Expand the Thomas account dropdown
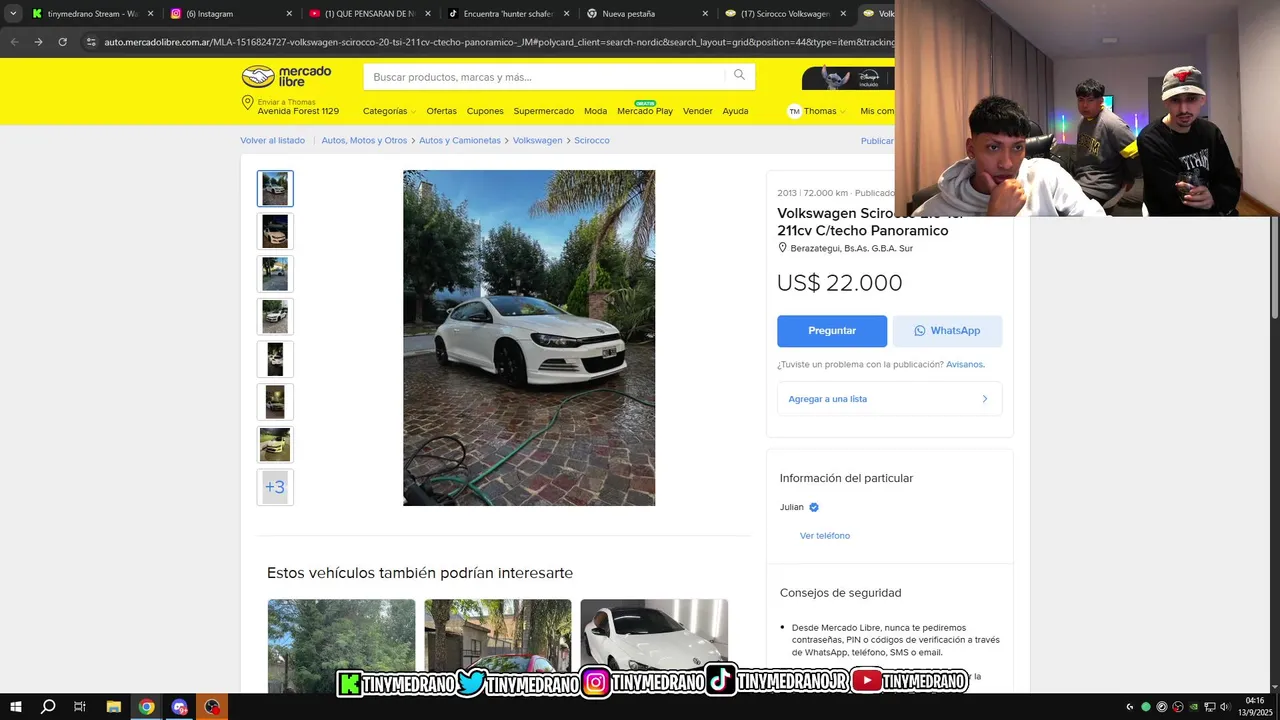The width and height of the screenshot is (1280, 720). tap(817, 111)
